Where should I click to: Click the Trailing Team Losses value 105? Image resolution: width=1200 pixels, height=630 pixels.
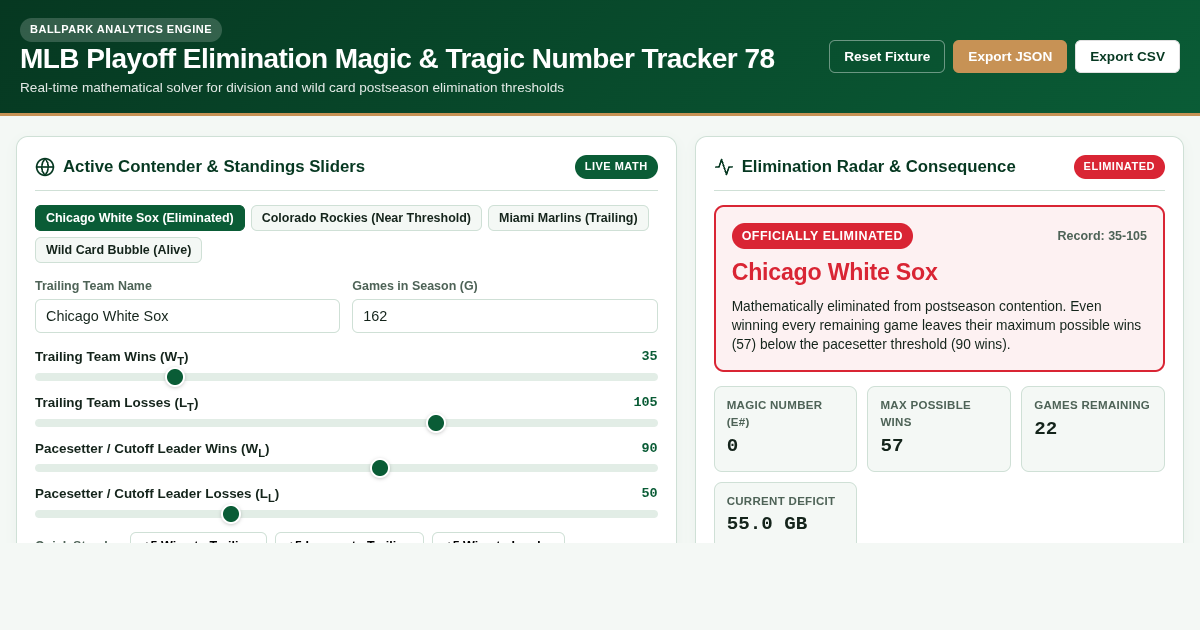pyautogui.click(x=645, y=402)
